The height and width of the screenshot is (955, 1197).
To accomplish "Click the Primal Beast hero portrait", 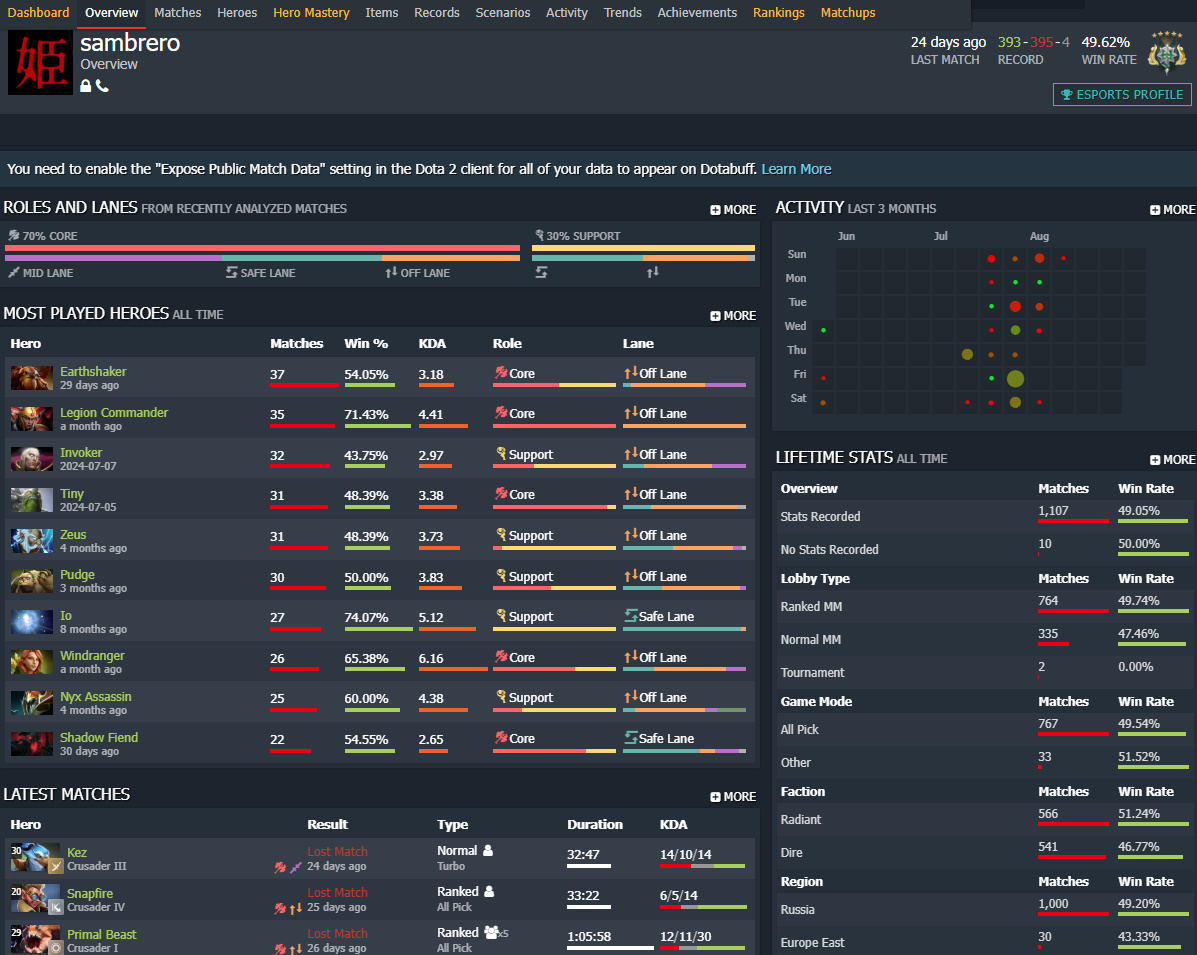I will (x=35, y=940).
